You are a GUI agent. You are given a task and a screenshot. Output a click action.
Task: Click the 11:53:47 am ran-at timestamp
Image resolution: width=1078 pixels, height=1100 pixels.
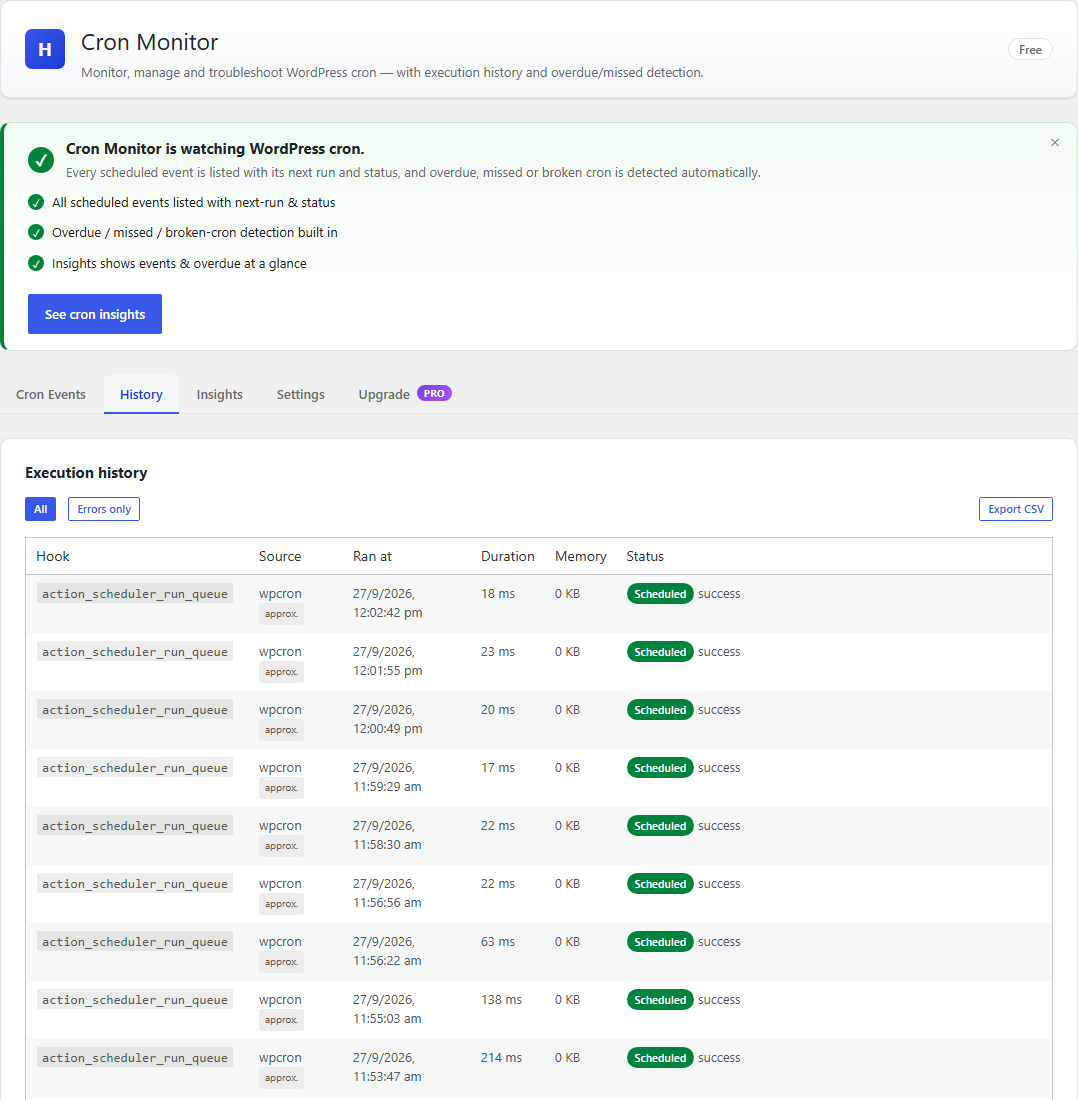tap(387, 1067)
